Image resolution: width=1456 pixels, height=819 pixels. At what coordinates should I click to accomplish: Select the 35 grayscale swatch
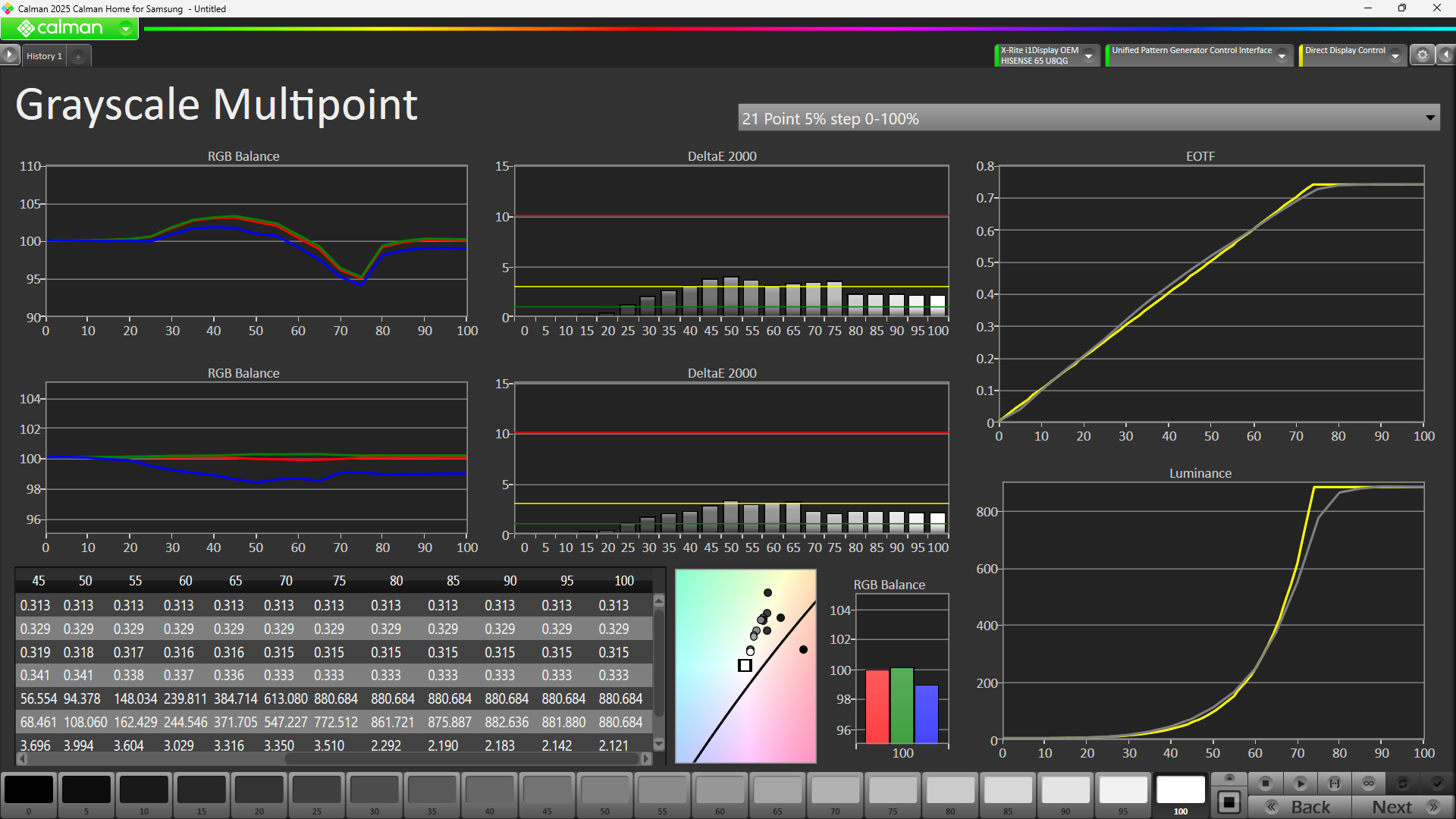pos(432,795)
